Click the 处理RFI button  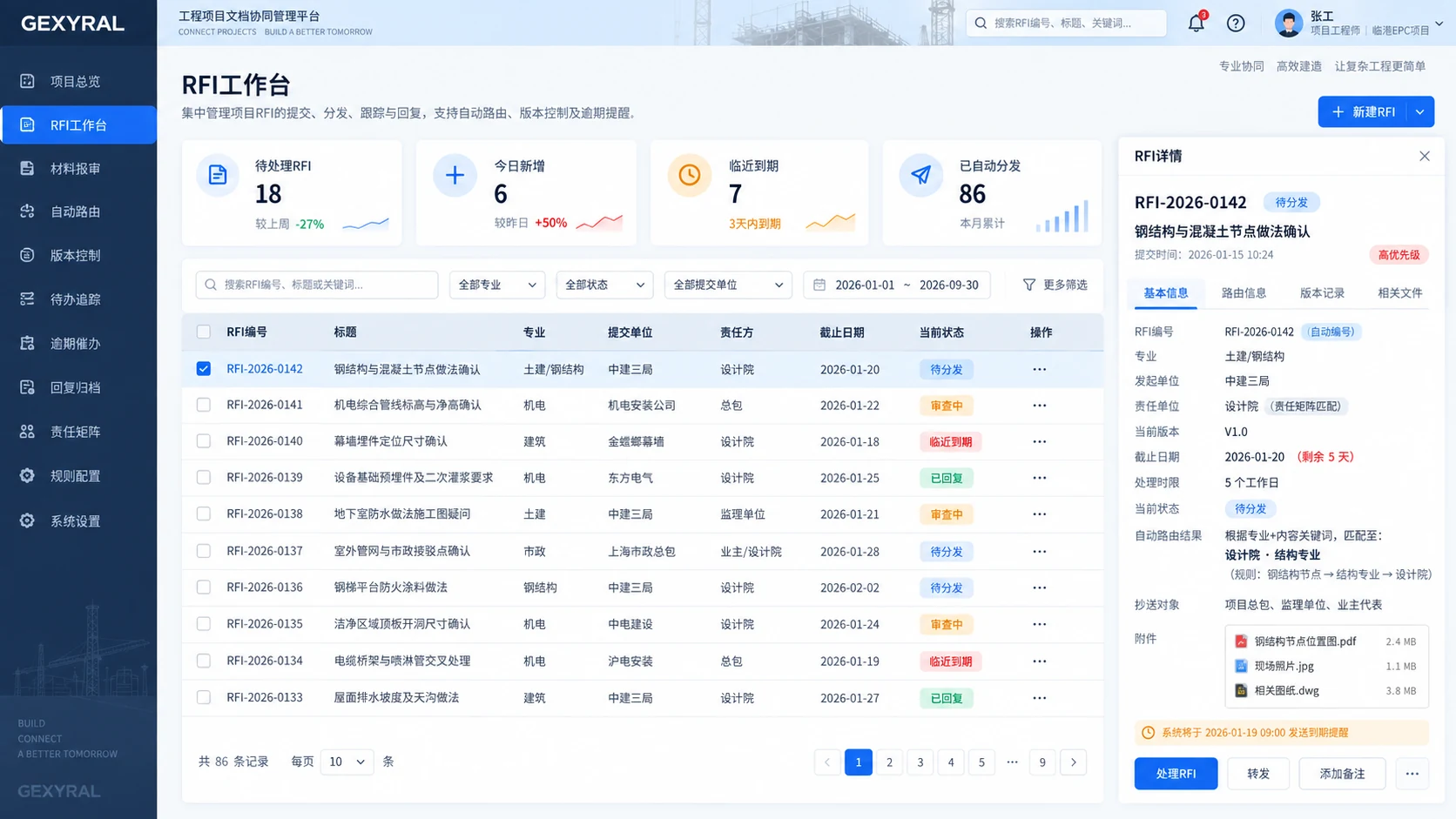[x=1176, y=774]
